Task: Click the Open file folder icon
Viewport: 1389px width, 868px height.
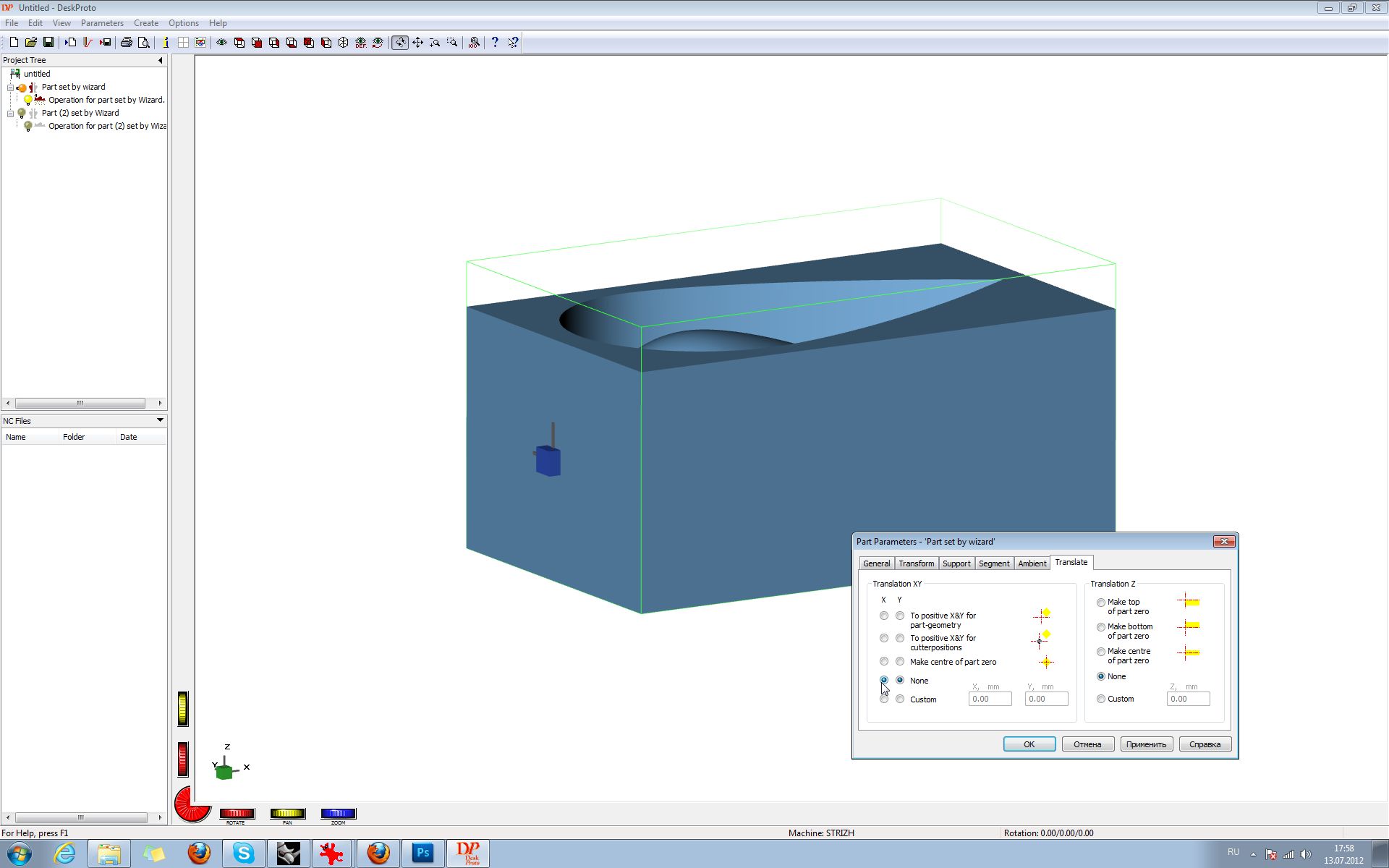Action: pos(31,43)
